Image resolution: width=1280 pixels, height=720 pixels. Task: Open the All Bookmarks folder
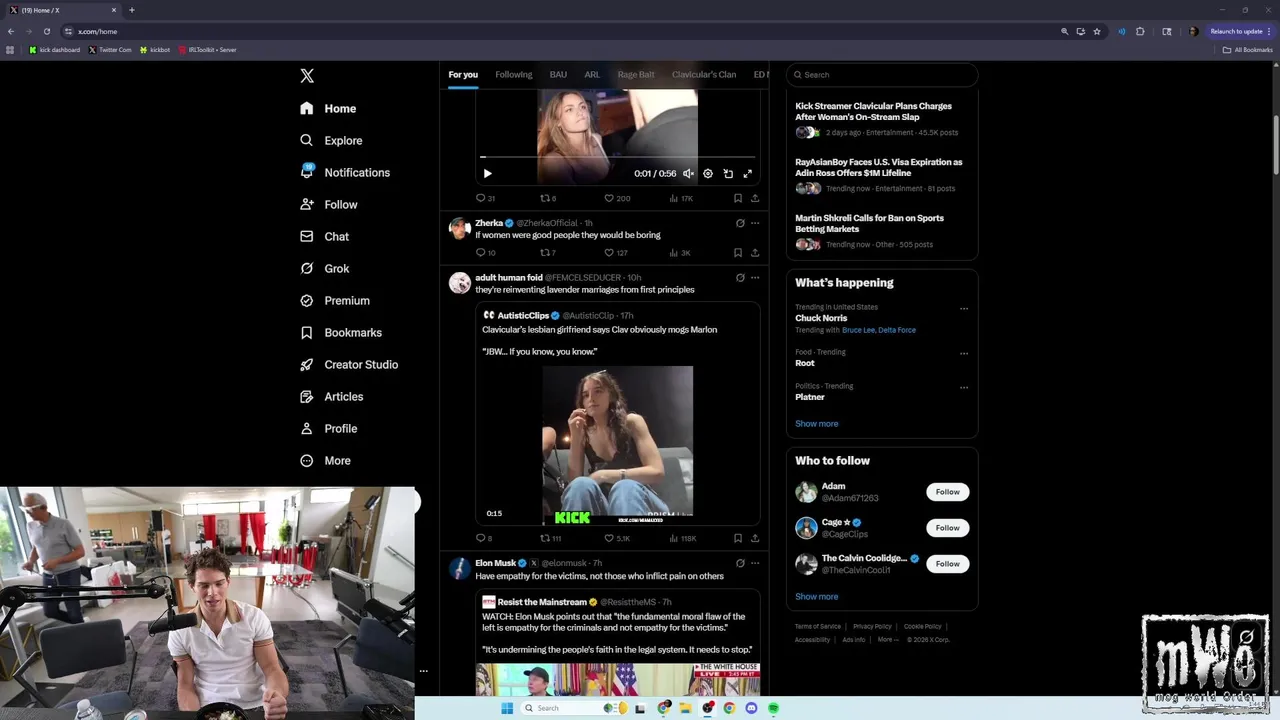pyautogui.click(x=1247, y=49)
